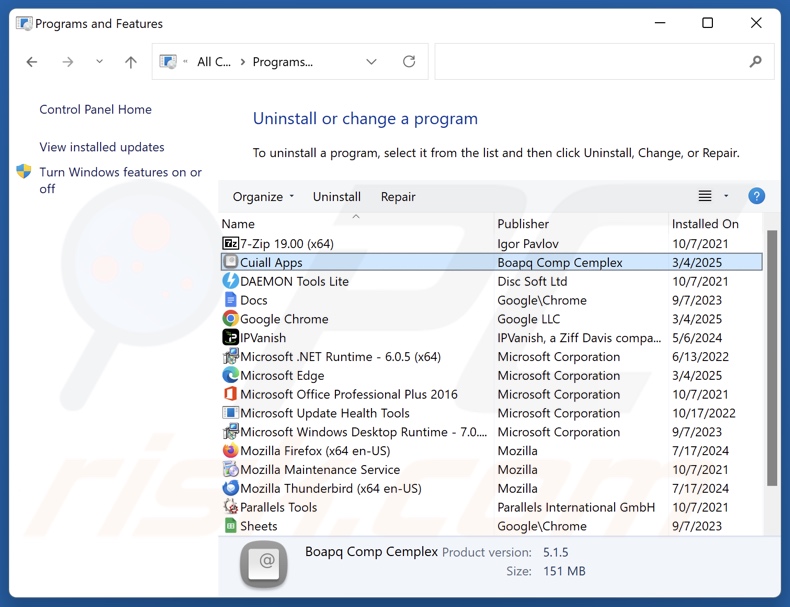The width and height of the screenshot is (790, 607).
Task: Open View installed updates link
Action: click(102, 147)
